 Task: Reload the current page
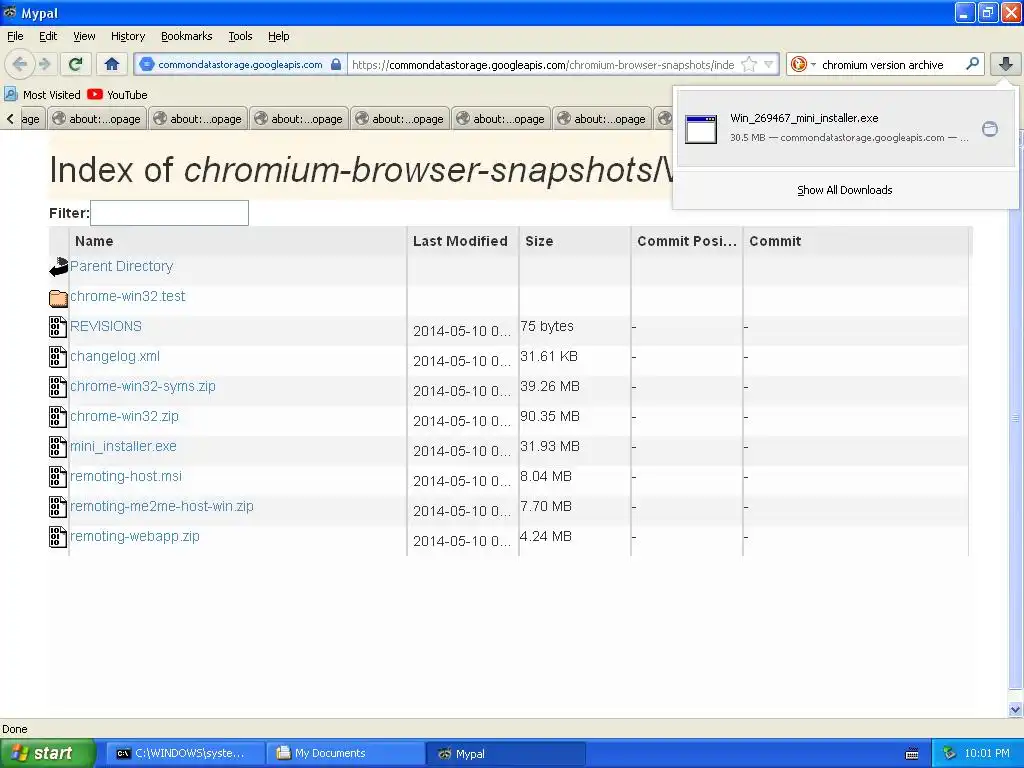coord(76,64)
